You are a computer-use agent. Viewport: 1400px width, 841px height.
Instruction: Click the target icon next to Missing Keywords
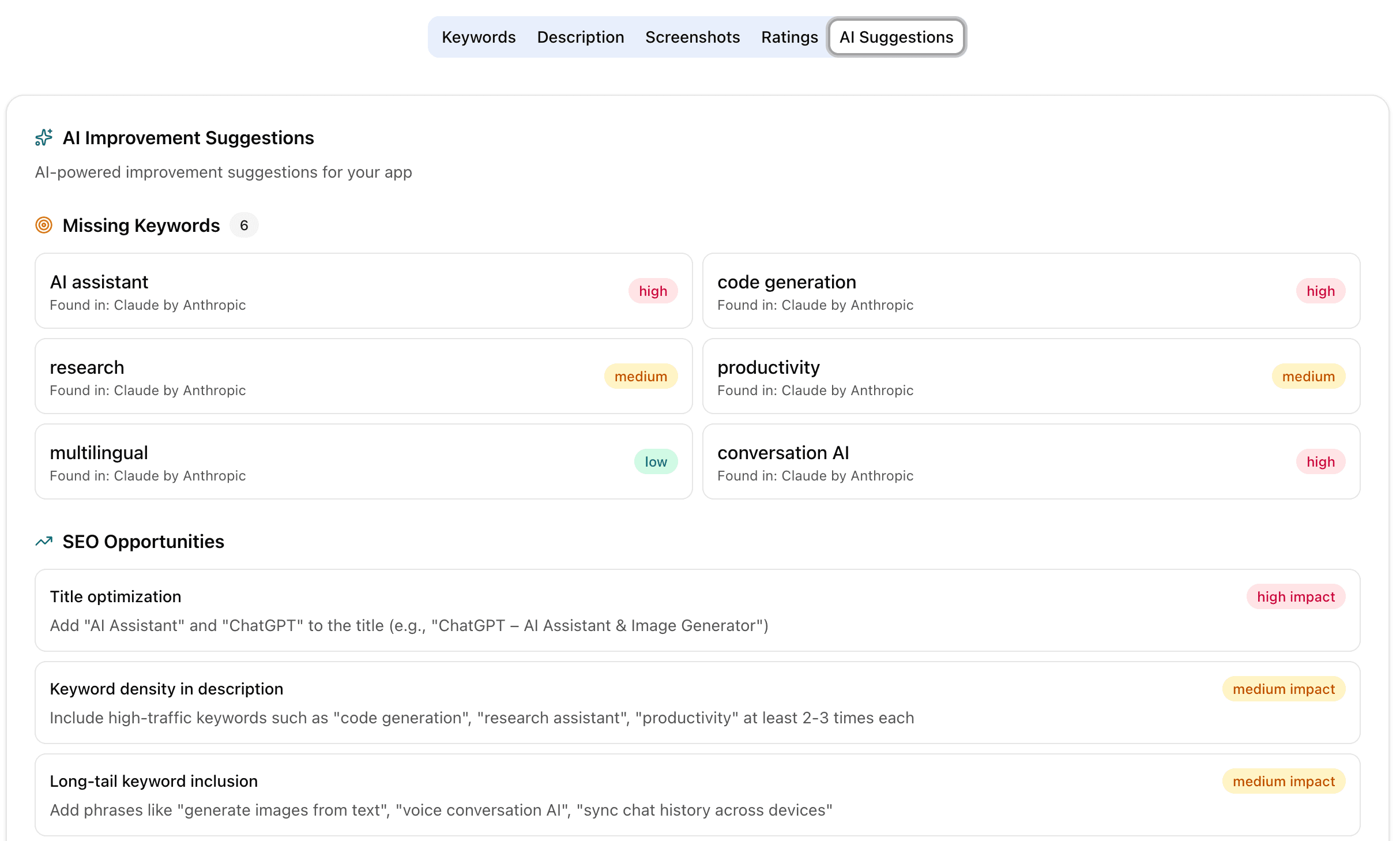click(44, 225)
